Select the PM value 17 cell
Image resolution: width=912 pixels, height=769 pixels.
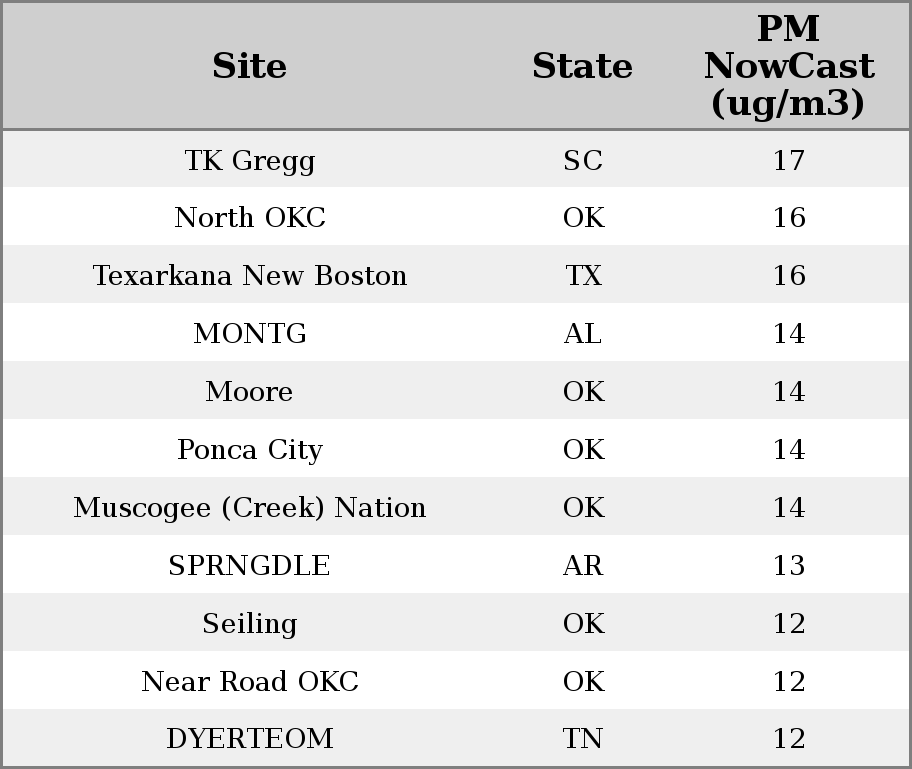788,160
